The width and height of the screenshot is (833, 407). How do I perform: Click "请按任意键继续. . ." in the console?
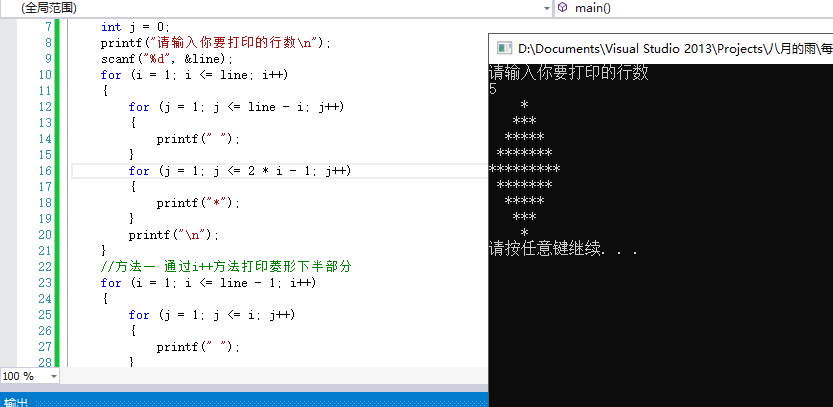563,249
